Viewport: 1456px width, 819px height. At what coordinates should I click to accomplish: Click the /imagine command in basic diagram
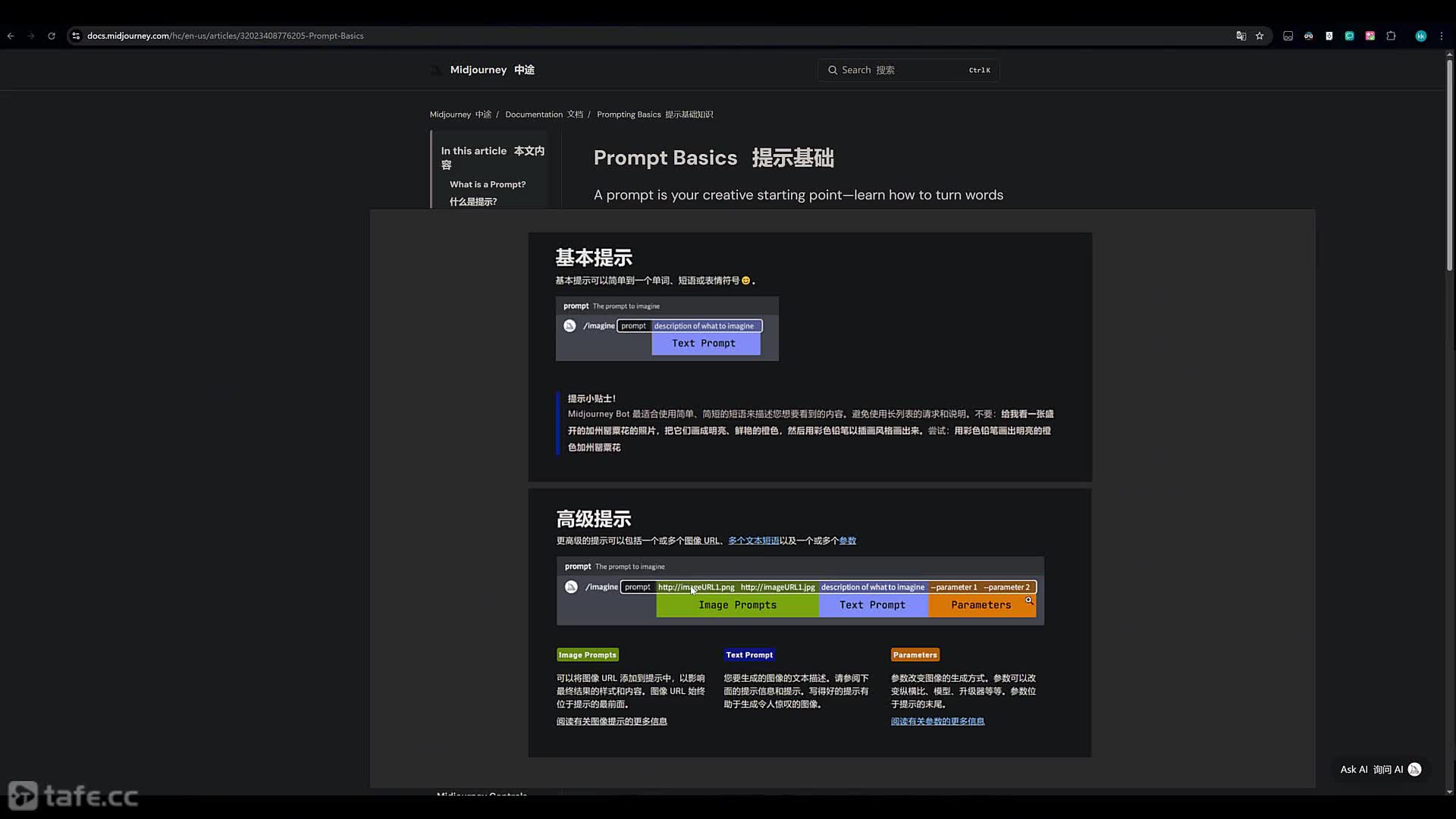[599, 326]
